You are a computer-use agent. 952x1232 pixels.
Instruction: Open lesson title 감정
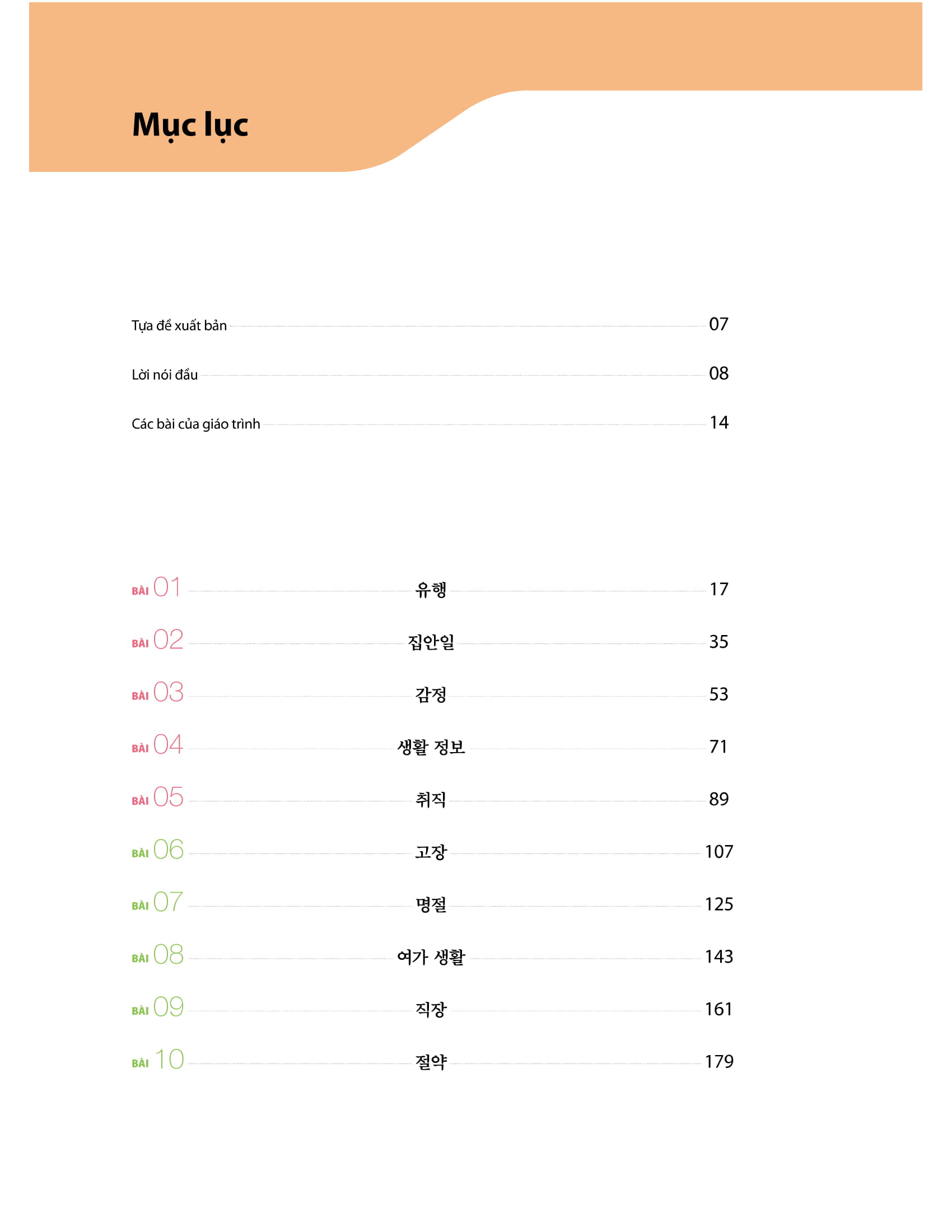431,694
